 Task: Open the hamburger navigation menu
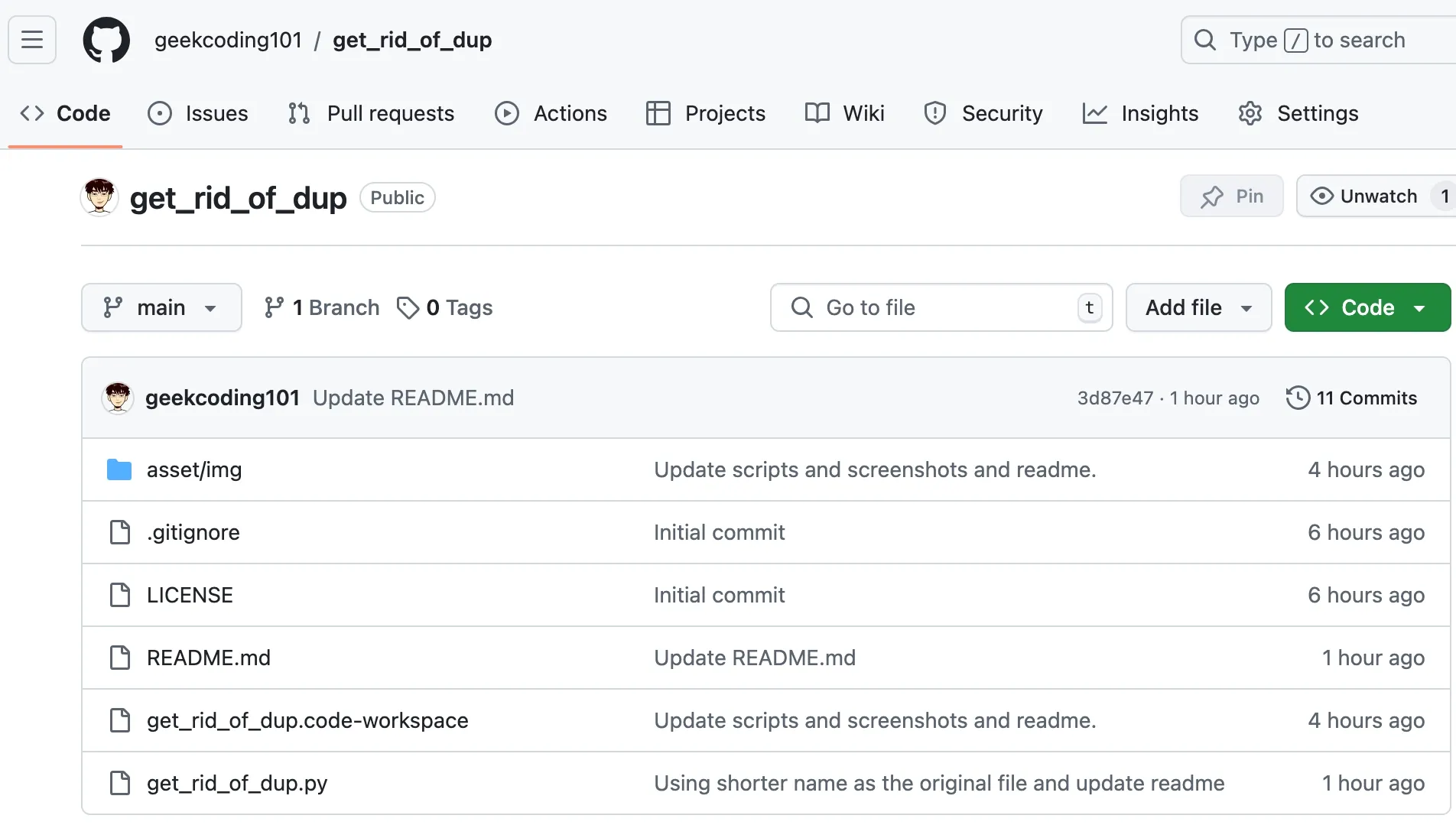point(32,40)
